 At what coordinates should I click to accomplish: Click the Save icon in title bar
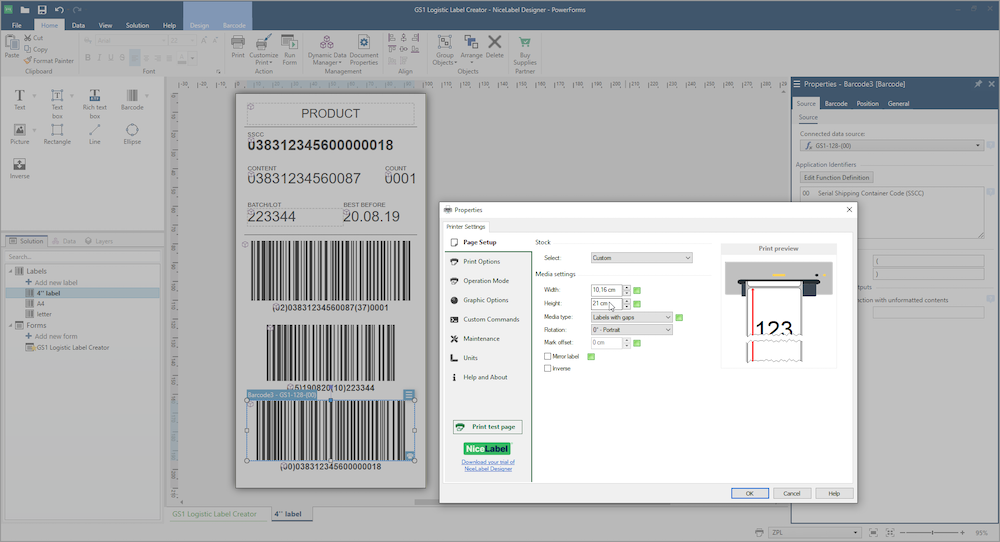point(42,9)
